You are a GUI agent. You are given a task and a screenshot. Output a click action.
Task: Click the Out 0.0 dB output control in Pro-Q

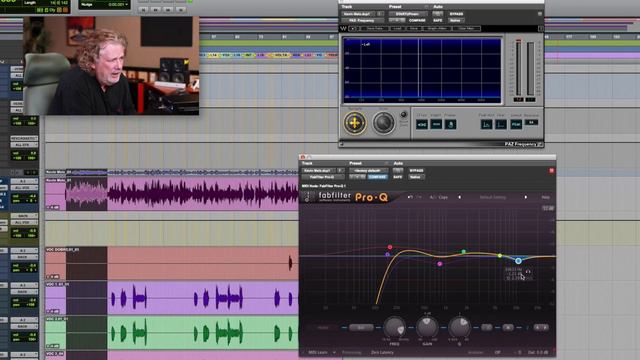538,353
